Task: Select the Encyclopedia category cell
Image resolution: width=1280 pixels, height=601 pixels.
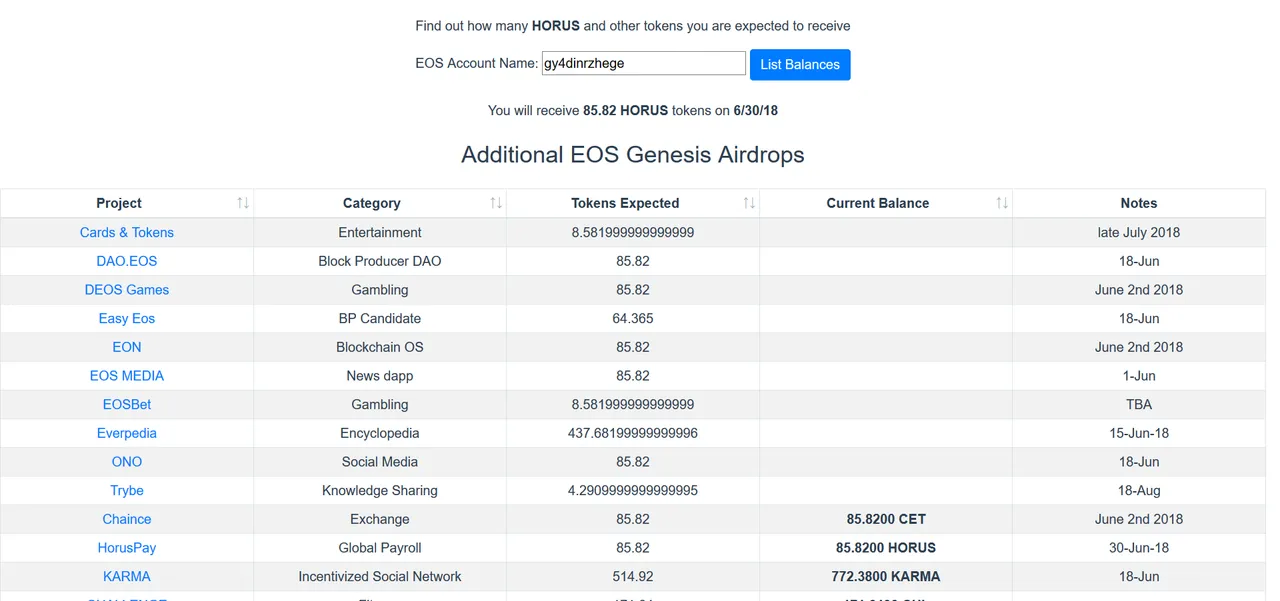Action: (380, 433)
